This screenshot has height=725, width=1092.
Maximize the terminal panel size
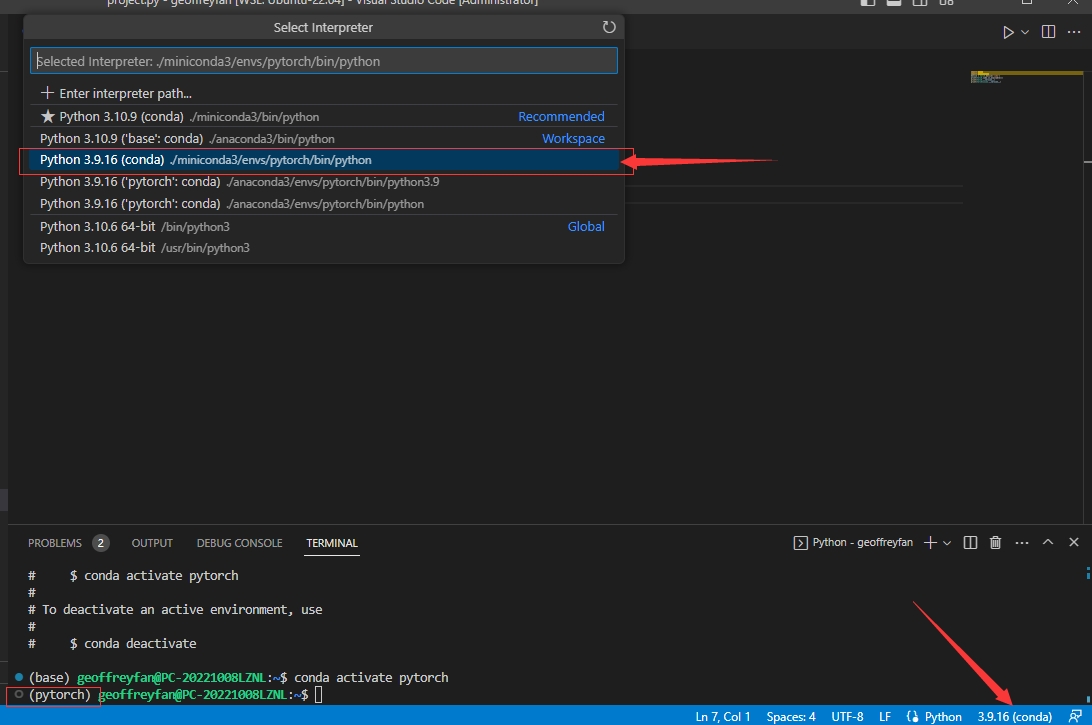(1048, 543)
